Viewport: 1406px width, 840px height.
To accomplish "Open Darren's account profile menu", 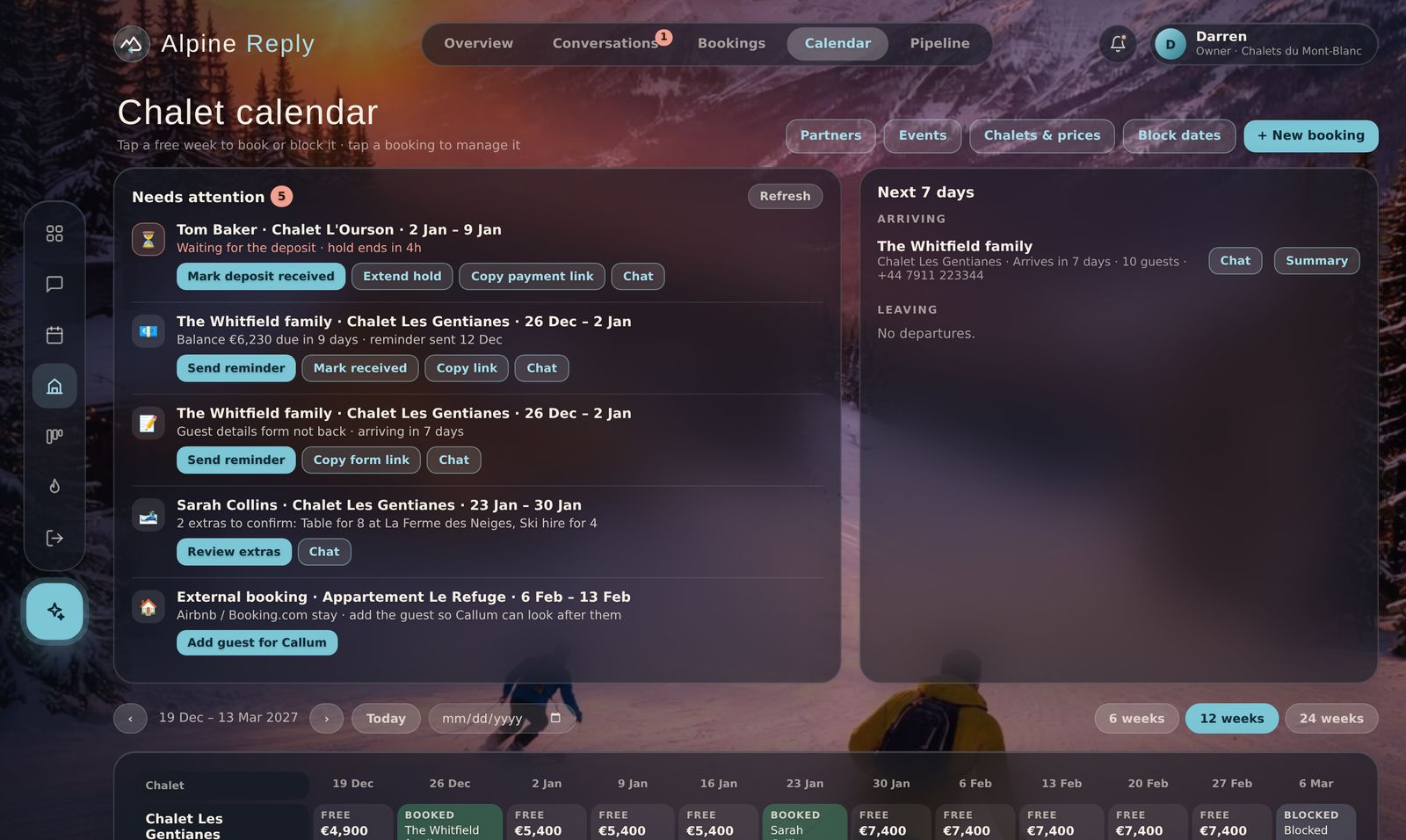I will coord(1264,44).
